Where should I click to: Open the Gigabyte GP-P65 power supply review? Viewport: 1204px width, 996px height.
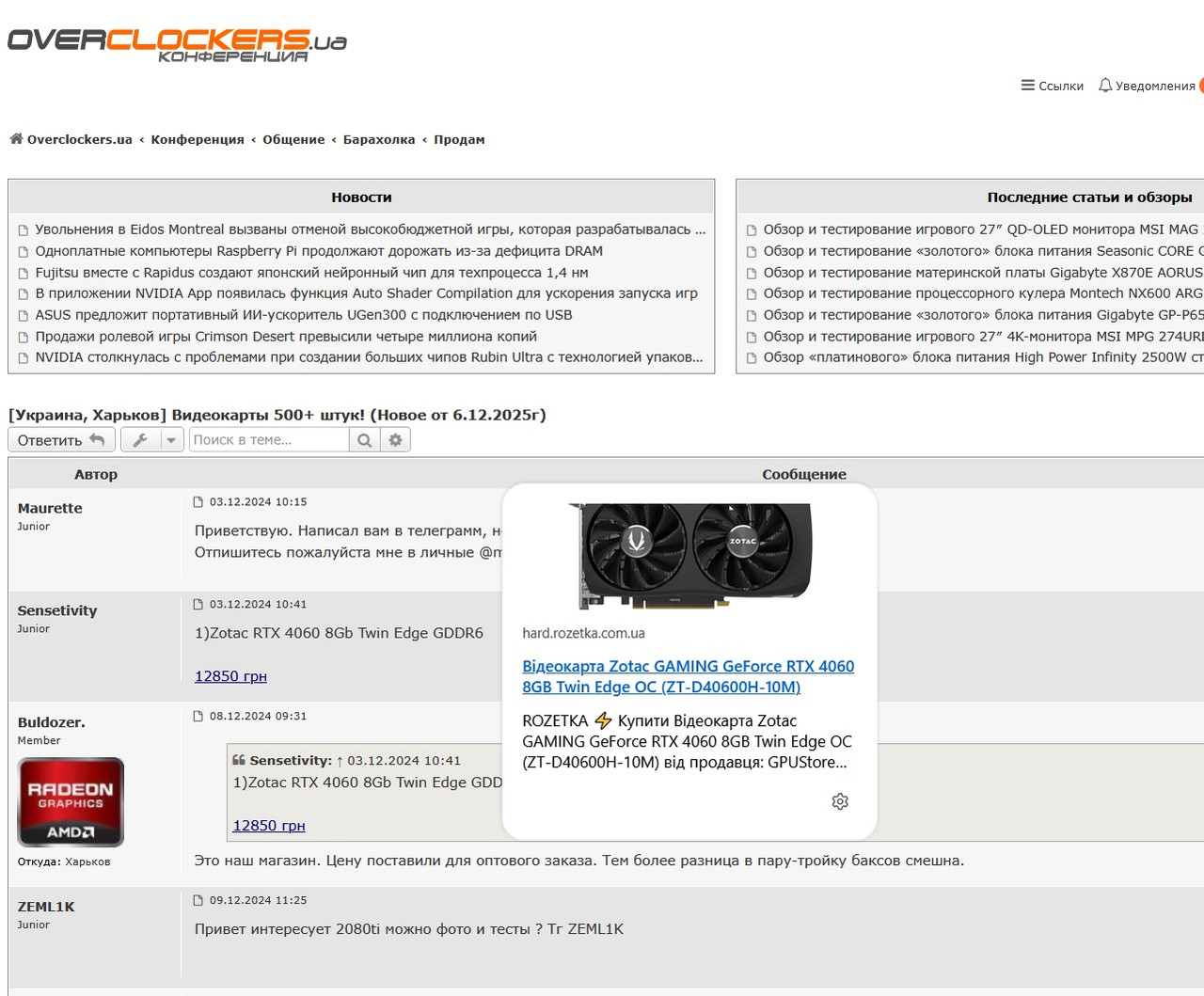coord(983,315)
